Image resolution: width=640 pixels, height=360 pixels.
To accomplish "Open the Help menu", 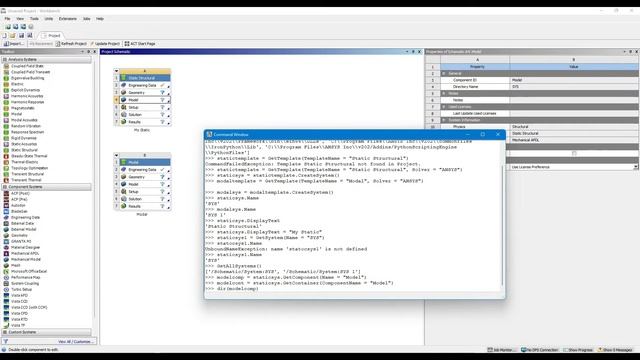I will (x=100, y=19).
